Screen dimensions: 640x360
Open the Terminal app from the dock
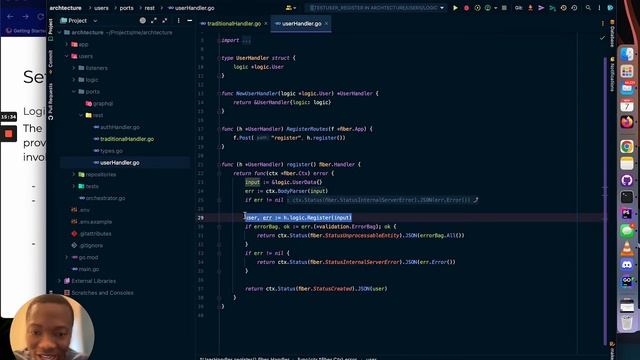pyautogui.click(x=627, y=197)
